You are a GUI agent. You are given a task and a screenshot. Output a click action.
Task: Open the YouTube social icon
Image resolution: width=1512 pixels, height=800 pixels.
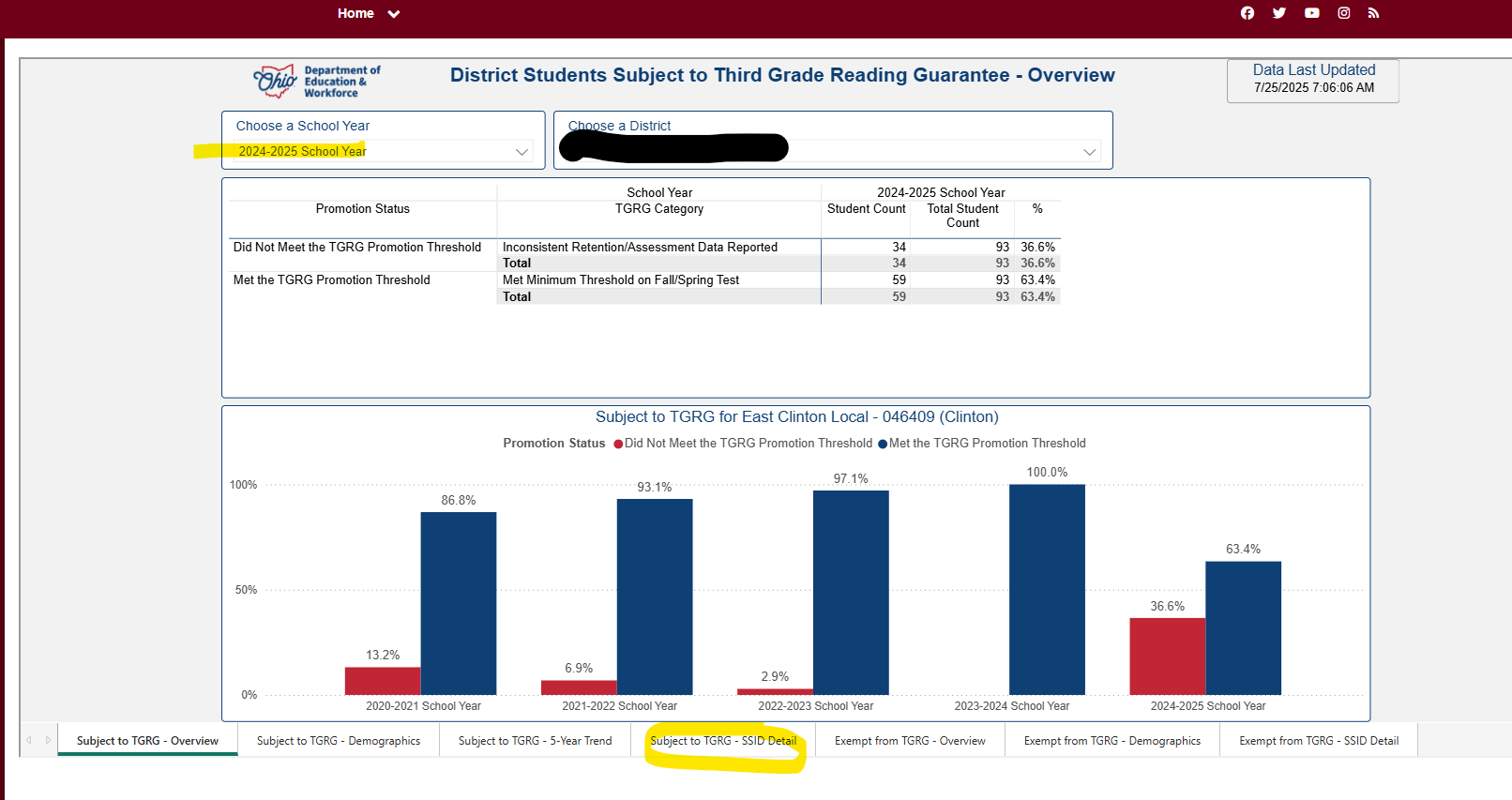[x=1311, y=13]
